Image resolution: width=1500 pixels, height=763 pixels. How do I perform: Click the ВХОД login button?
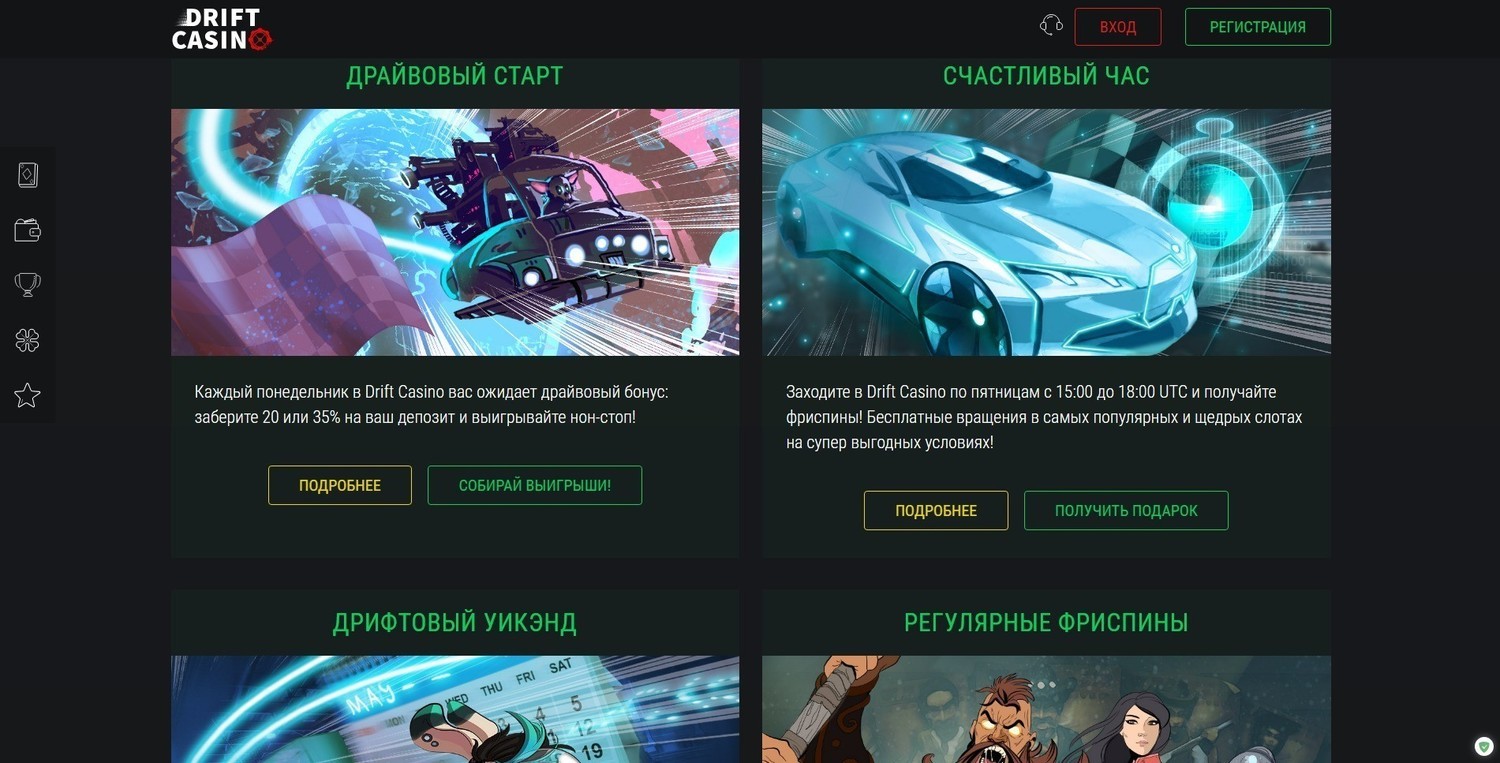(1118, 27)
